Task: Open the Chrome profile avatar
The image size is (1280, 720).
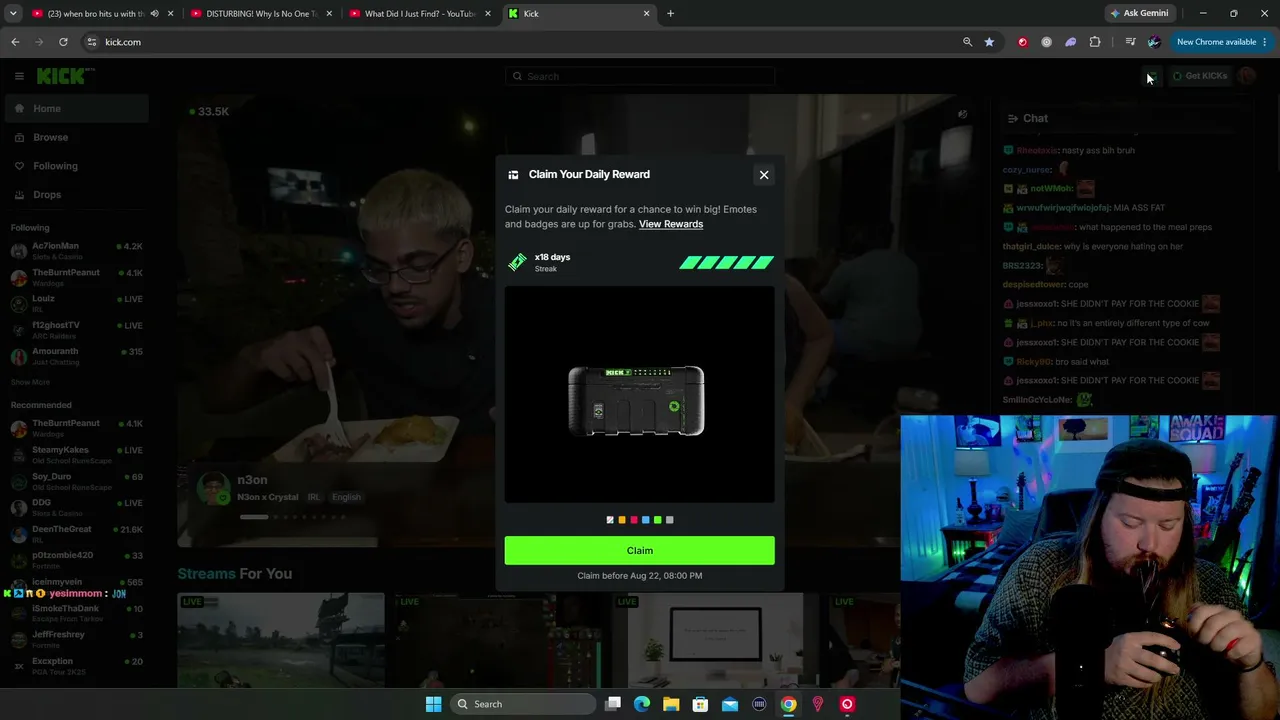Action: 1154,42
